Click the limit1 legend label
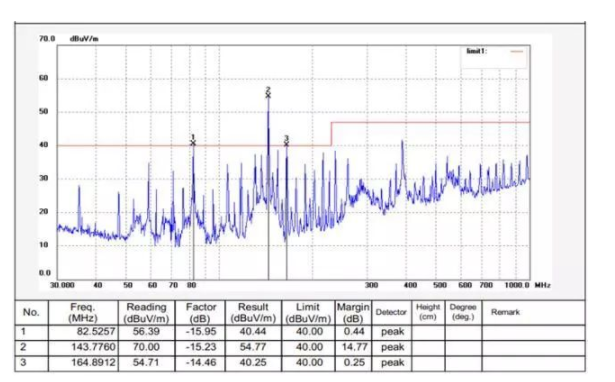Image resolution: width=615 pixels, height=382 pixels. 477,51
